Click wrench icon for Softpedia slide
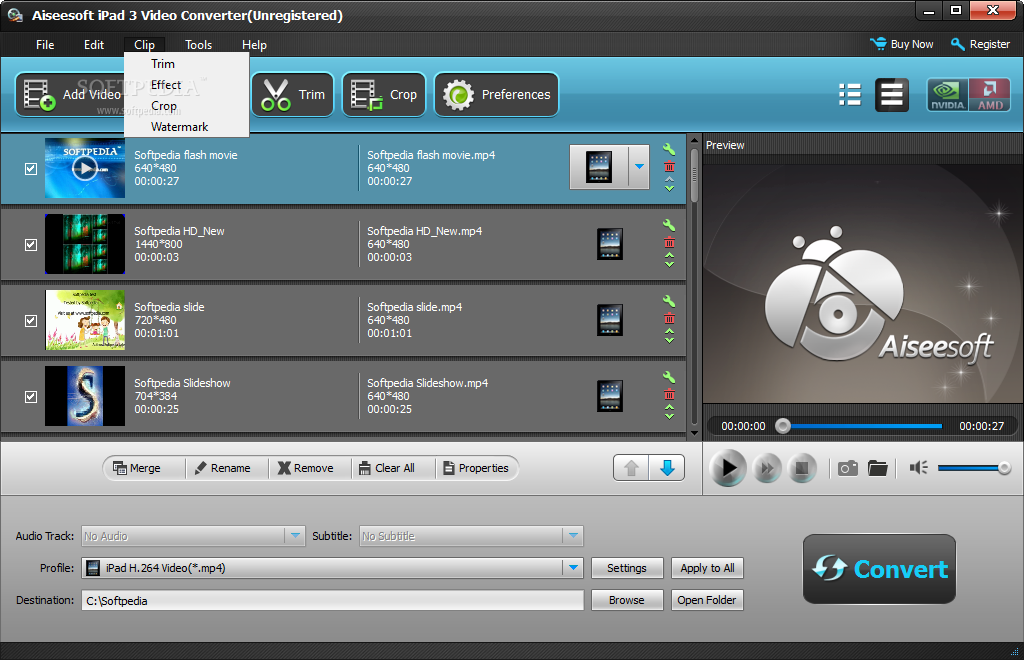 669,301
